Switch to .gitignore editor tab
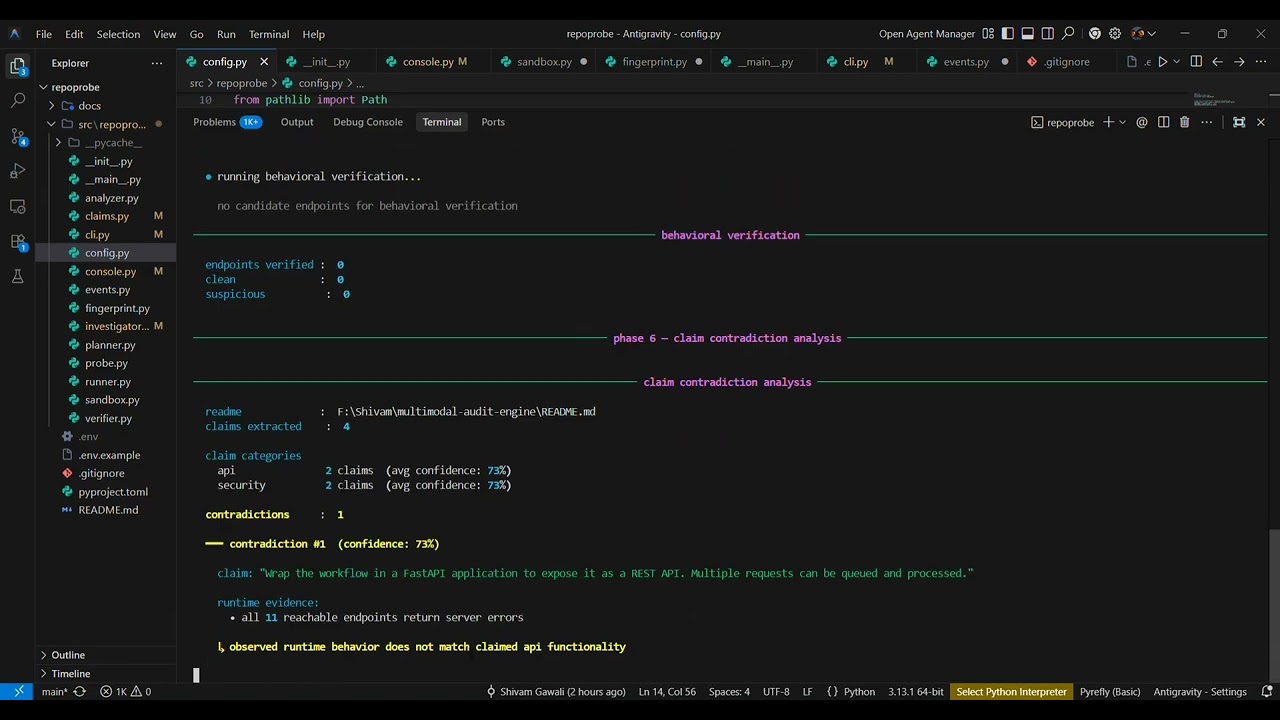The width and height of the screenshot is (1280, 720). coord(1066,62)
